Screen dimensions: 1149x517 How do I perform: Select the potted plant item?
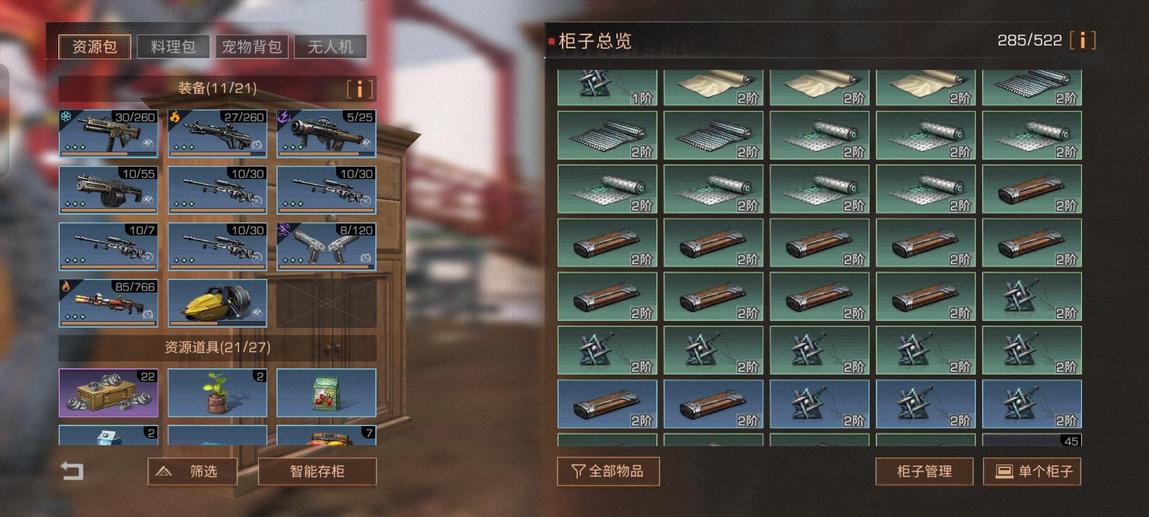[x=218, y=393]
